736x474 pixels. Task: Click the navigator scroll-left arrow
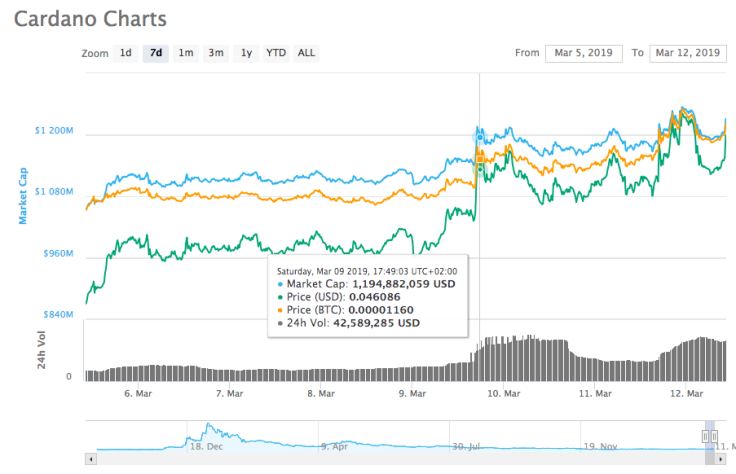point(91,459)
